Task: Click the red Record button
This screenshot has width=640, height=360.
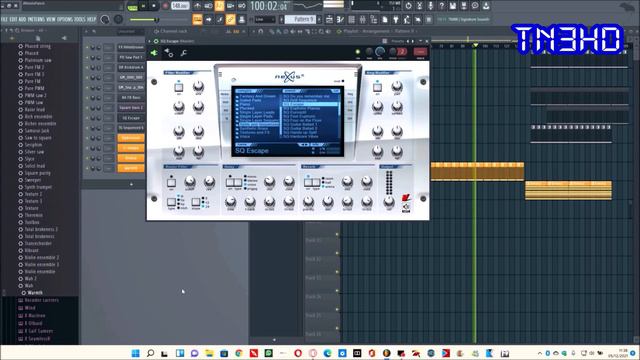Action: click(x=165, y=6)
